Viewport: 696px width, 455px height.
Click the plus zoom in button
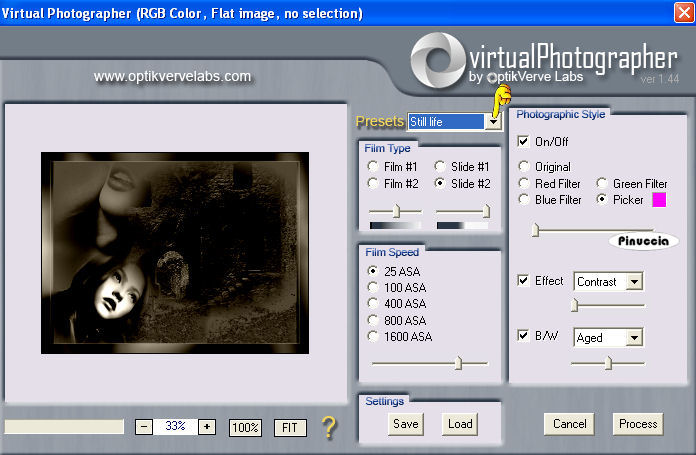tap(207, 427)
